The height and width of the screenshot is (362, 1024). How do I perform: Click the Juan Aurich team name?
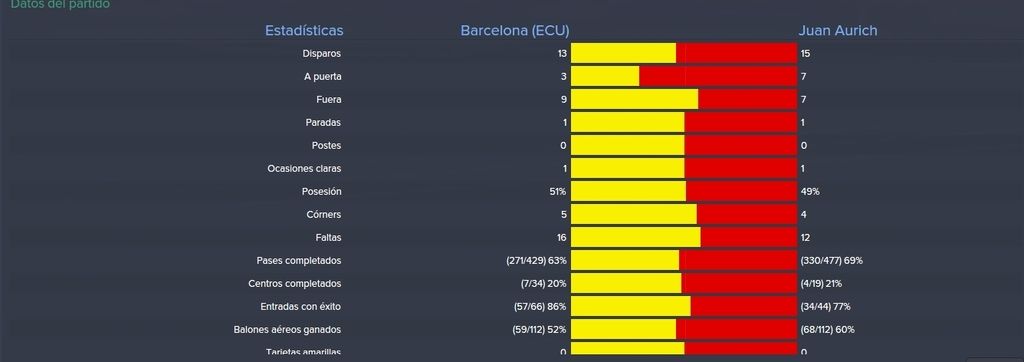(838, 31)
